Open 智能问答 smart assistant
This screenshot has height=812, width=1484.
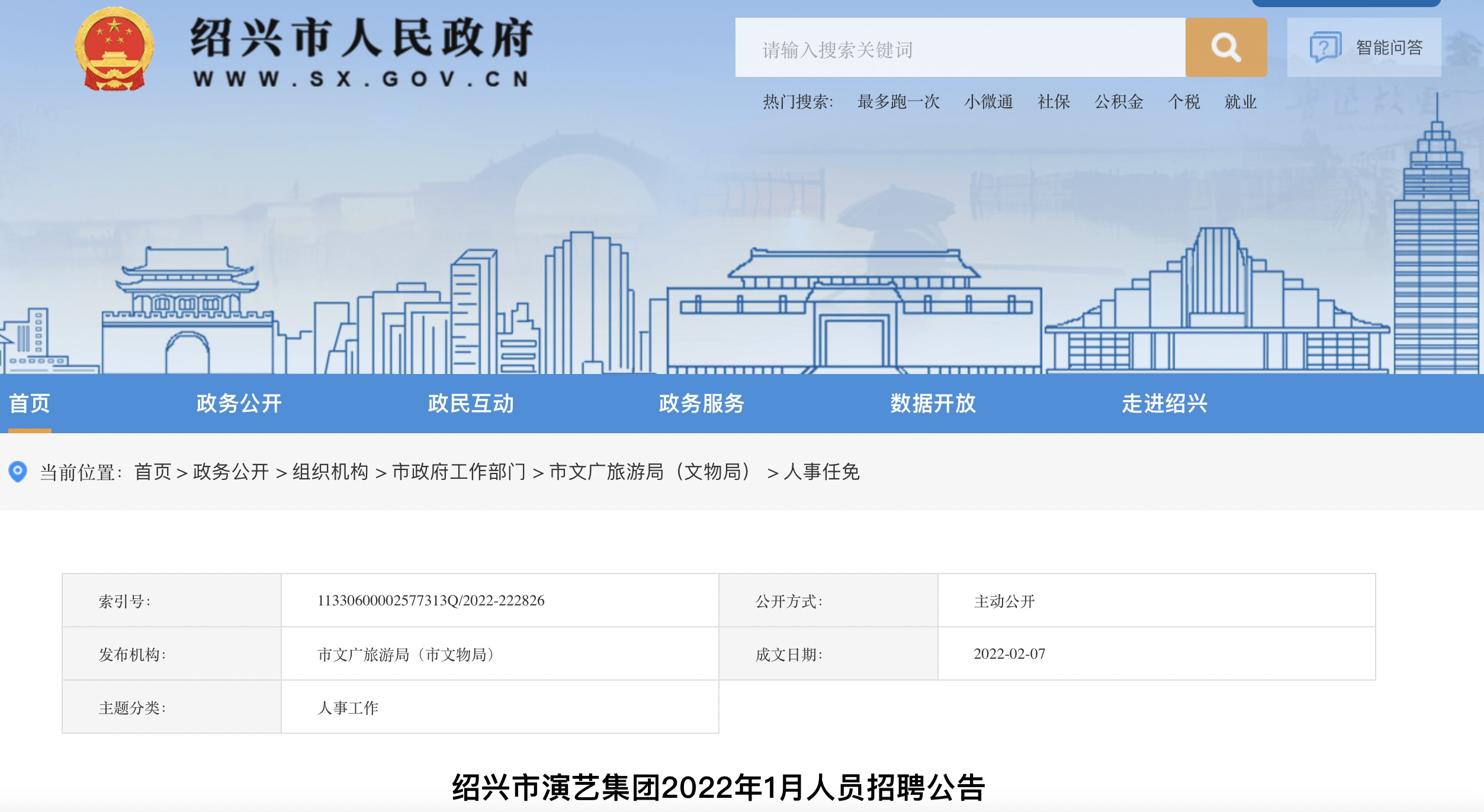point(1364,47)
